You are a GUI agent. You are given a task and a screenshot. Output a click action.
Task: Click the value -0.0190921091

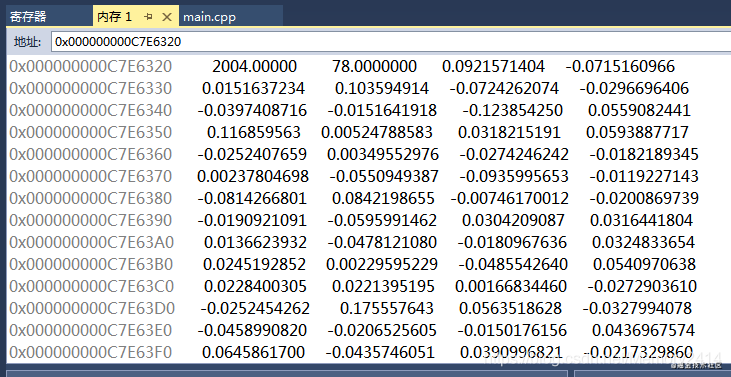tap(252, 220)
